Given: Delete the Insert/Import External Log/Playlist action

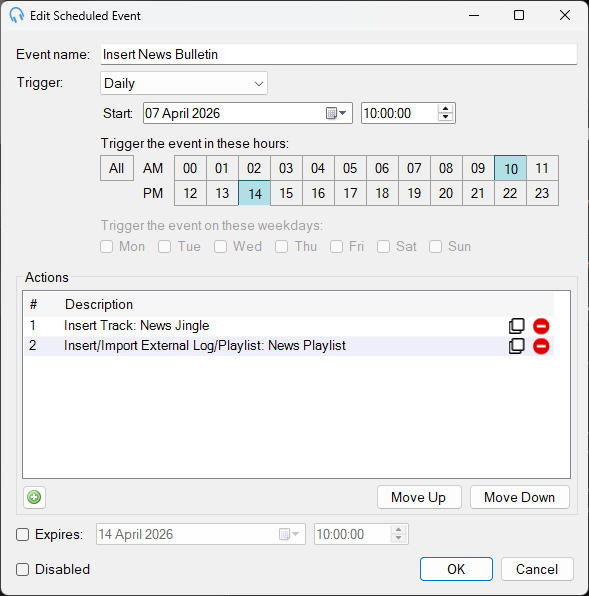Looking at the screenshot, I should coord(541,346).
